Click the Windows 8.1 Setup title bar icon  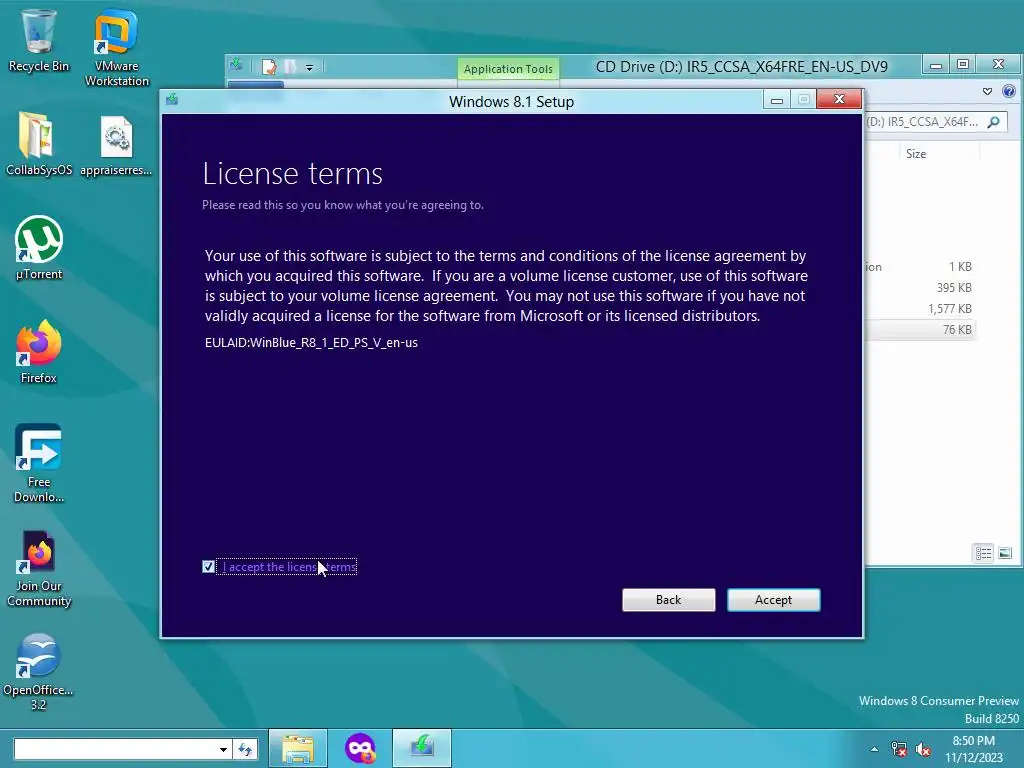[x=172, y=99]
